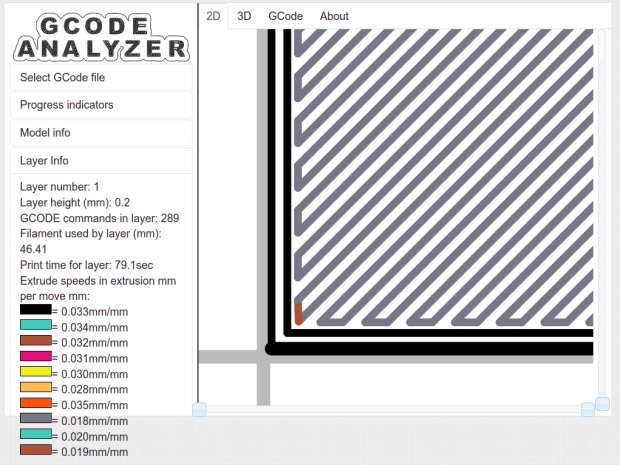
Task: Click the 46.41 filament value
Action: [34, 249]
